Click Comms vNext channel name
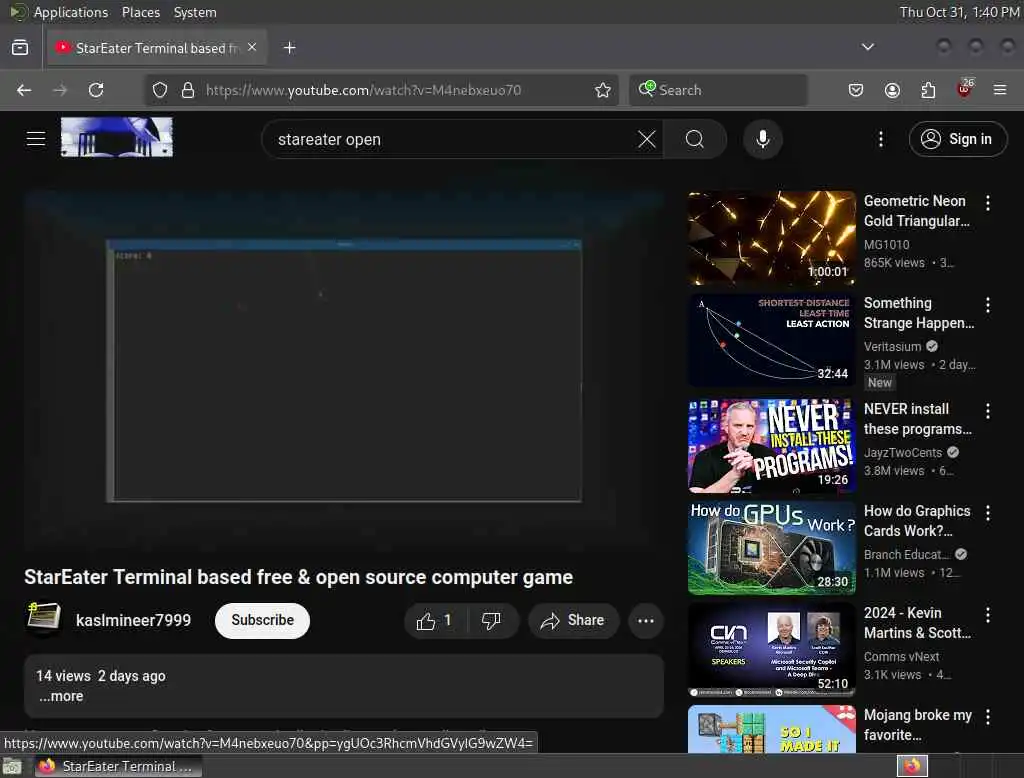Viewport: 1024px width, 778px height. click(x=901, y=656)
